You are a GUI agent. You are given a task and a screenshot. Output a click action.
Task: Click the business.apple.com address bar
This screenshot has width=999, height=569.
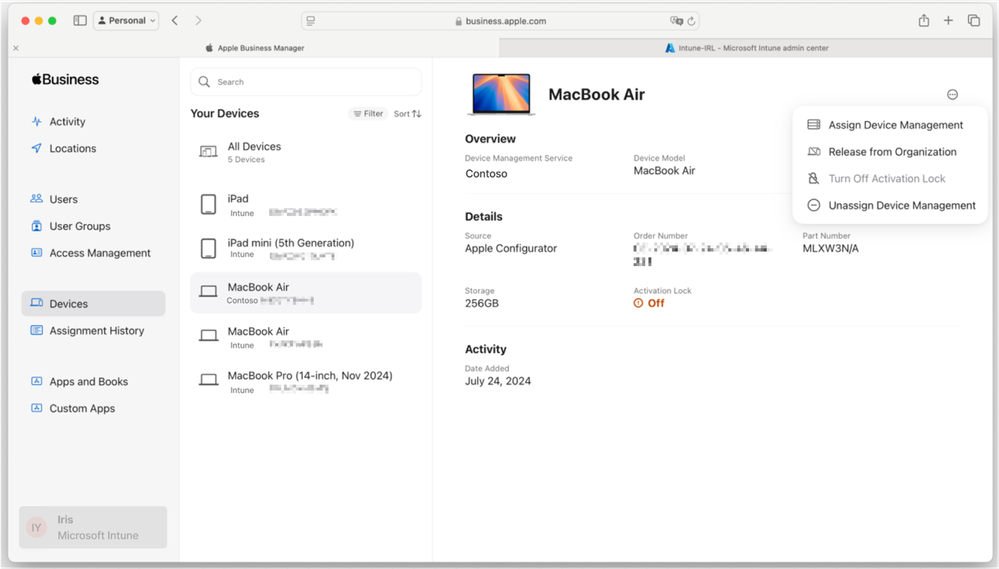point(500,21)
